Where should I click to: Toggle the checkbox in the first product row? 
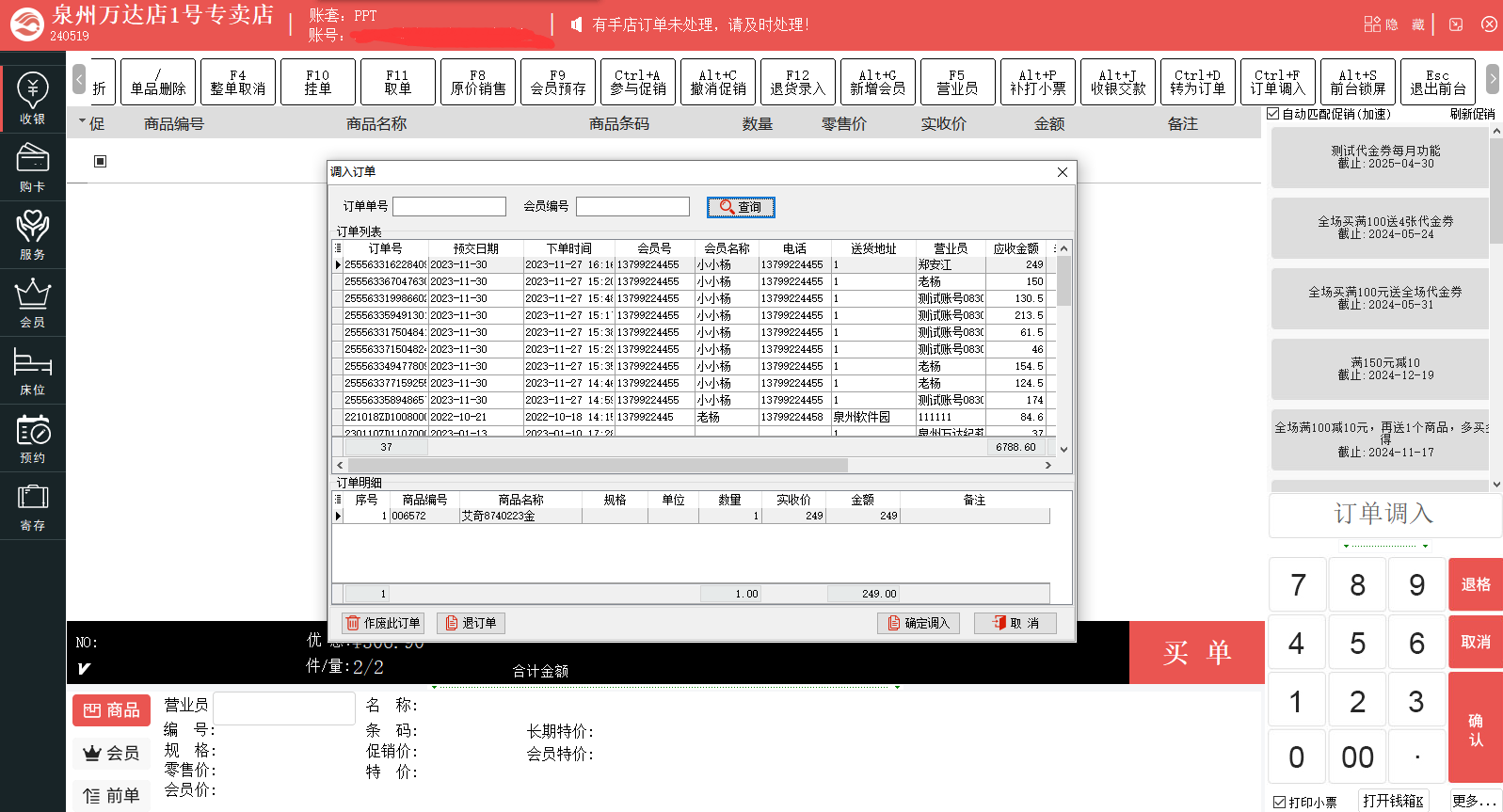101,161
